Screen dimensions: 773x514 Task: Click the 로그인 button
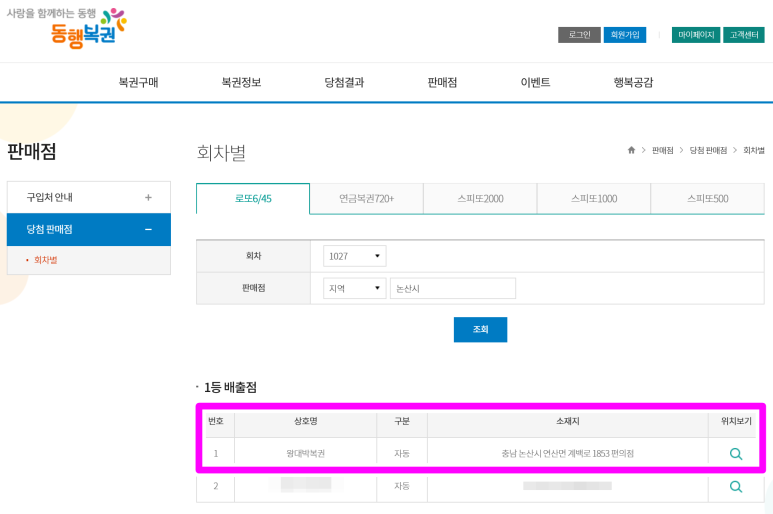point(579,35)
